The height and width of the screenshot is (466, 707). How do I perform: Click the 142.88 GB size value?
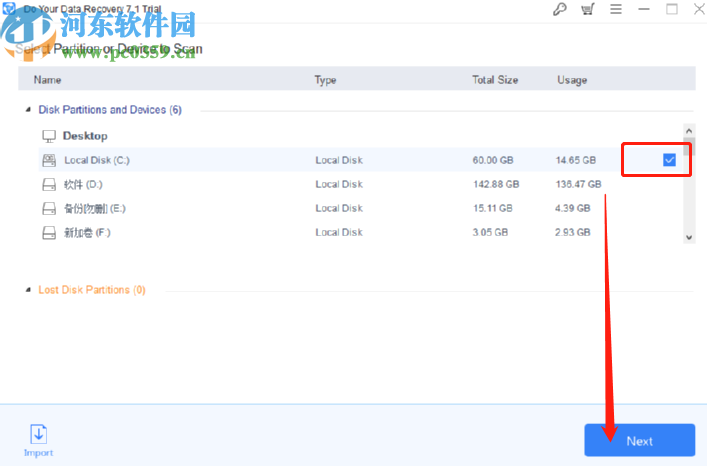tap(496, 184)
